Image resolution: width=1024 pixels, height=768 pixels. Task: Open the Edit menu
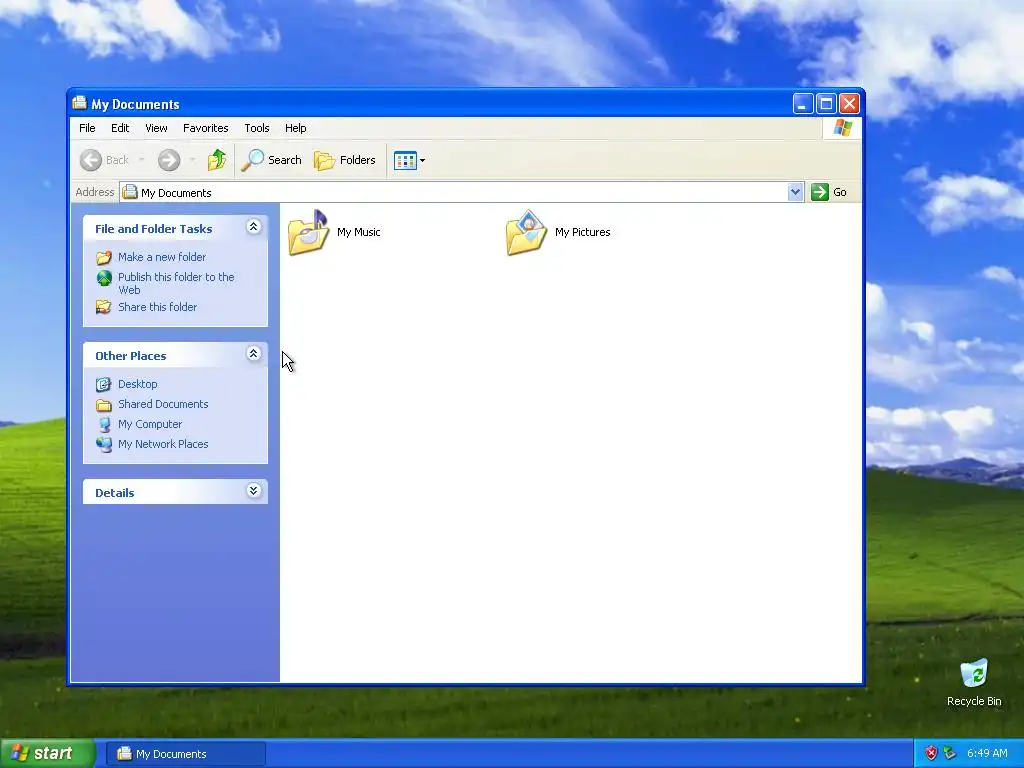tap(120, 128)
